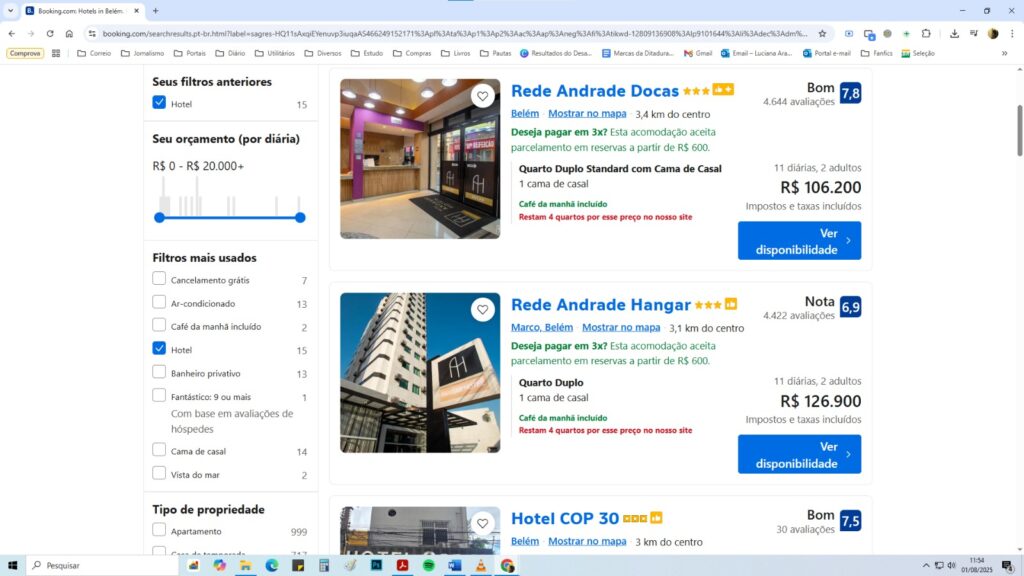This screenshot has height=576, width=1024.
Task: Ver disponibilidade for Rede Andrade Docas
Action: [x=799, y=241]
